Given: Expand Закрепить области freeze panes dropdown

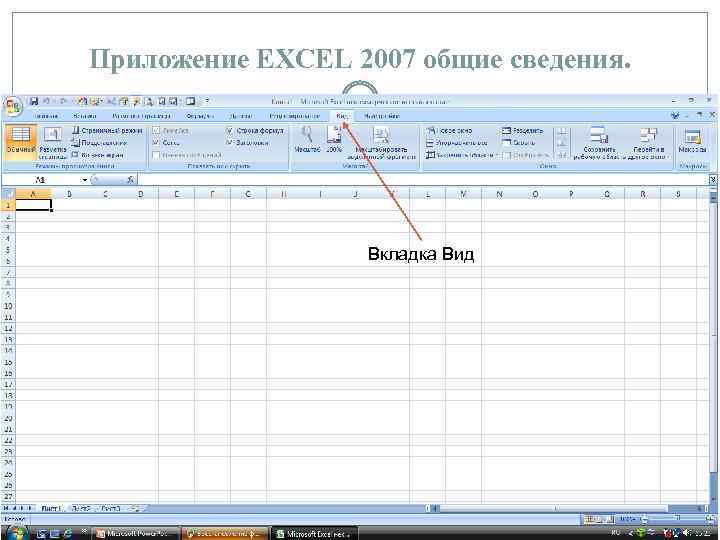Looking at the screenshot, I should [x=462, y=155].
